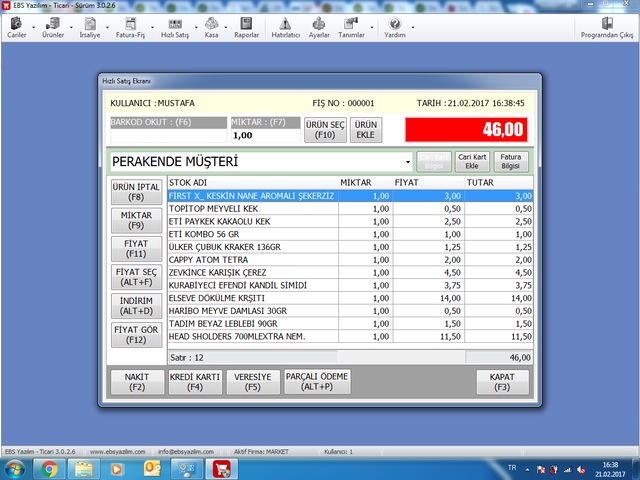Click the STOK ADI column header
The image size is (640, 480).
(x=253, y=183)
